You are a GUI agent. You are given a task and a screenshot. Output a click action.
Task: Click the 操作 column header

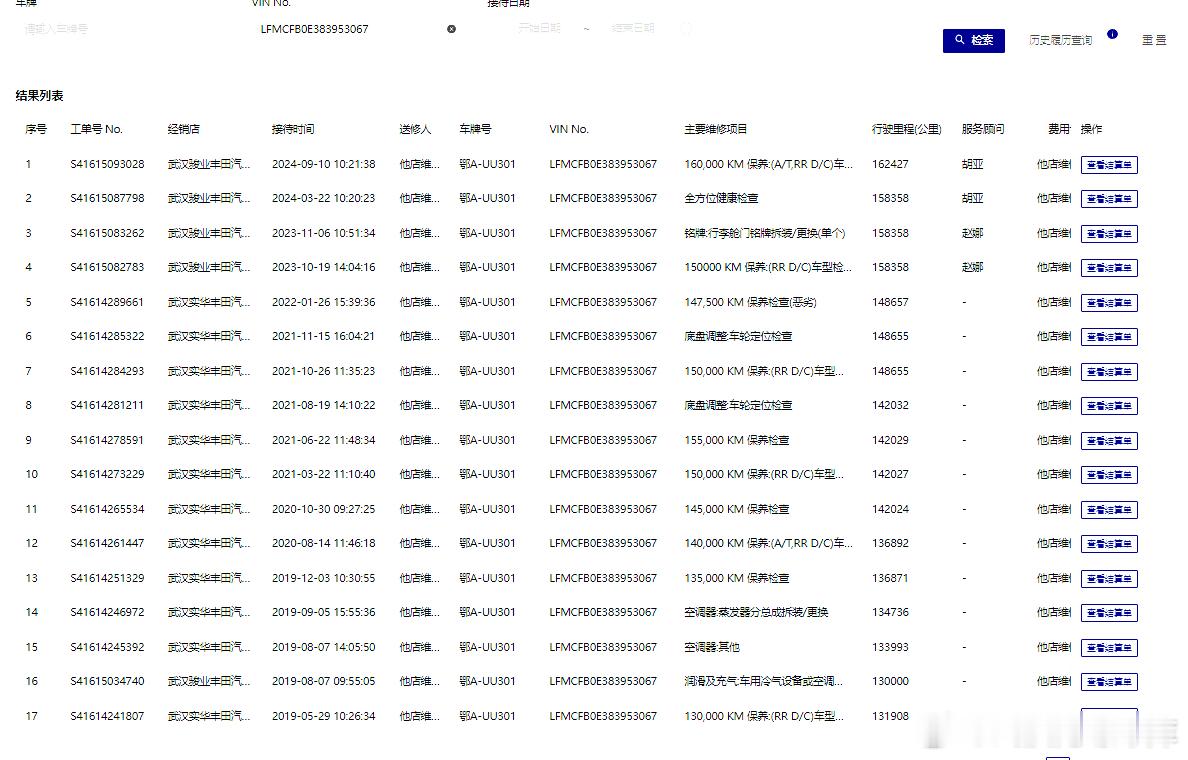(x=1091, y=130)
